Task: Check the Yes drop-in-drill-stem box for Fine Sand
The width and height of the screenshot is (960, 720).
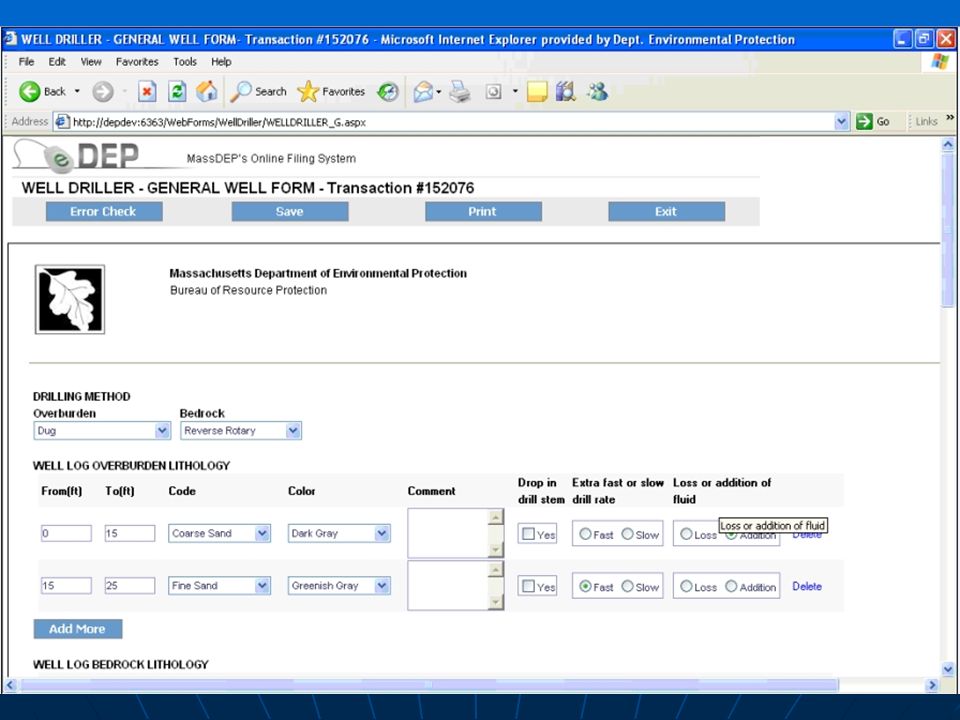Action: (x=528, y=586)
